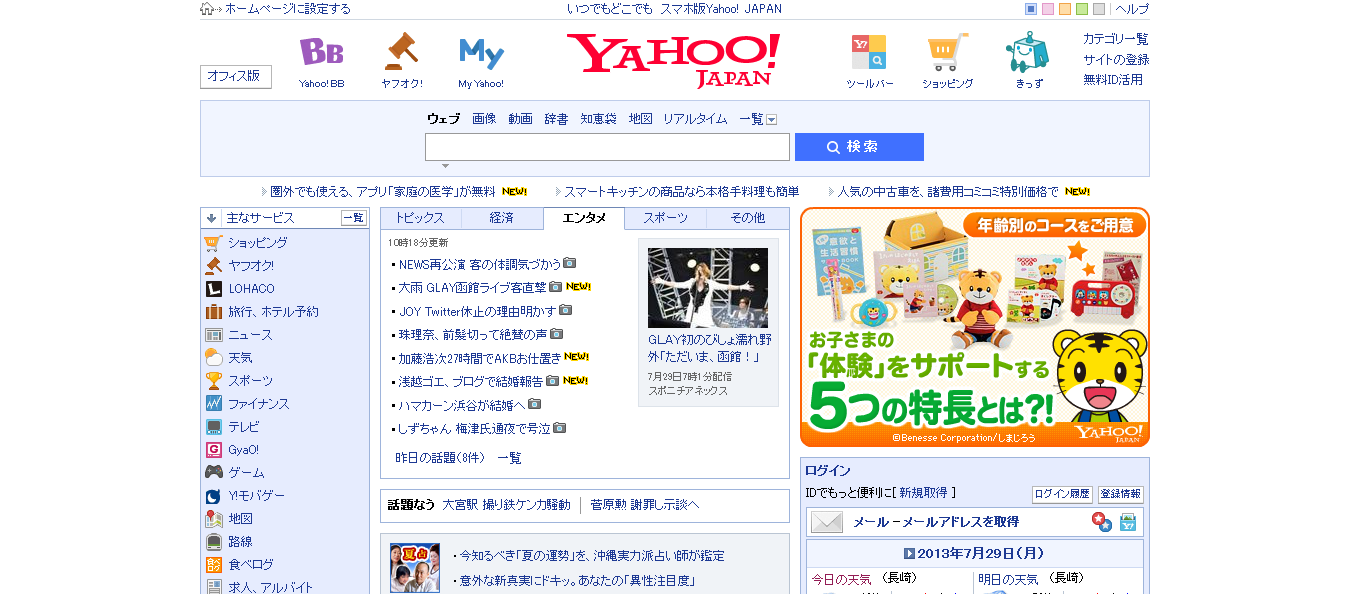The image size is (1349, 594).
Task: Click the 新規取得 link in login box
Action: click(923, 493)
